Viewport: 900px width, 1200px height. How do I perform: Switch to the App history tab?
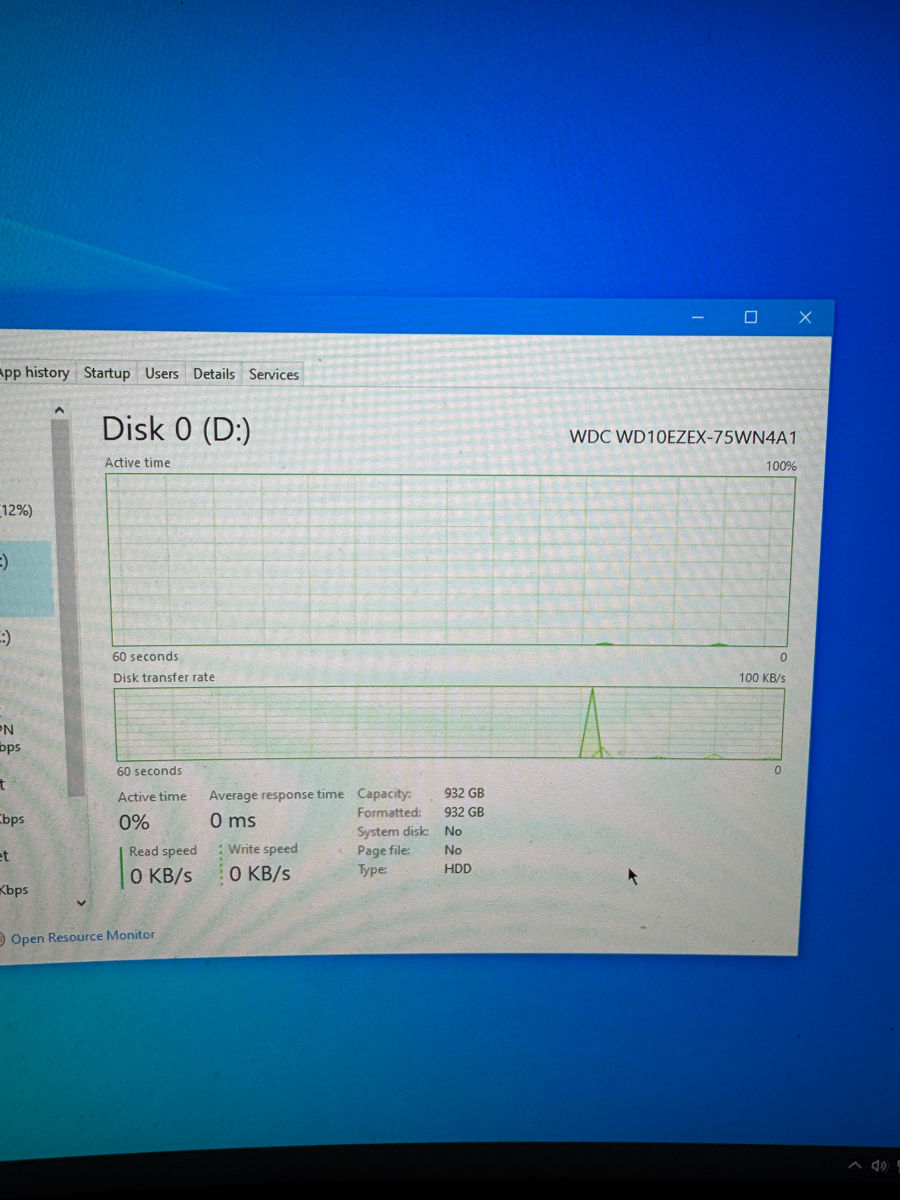point(36,373)
